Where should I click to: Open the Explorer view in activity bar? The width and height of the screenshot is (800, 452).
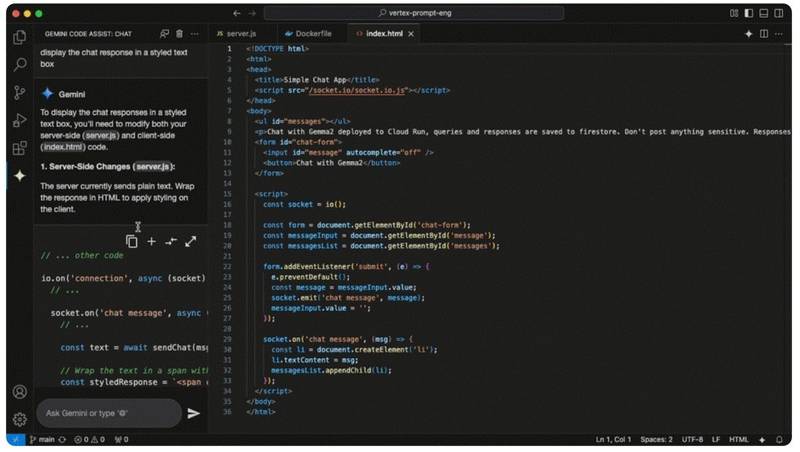19,37
